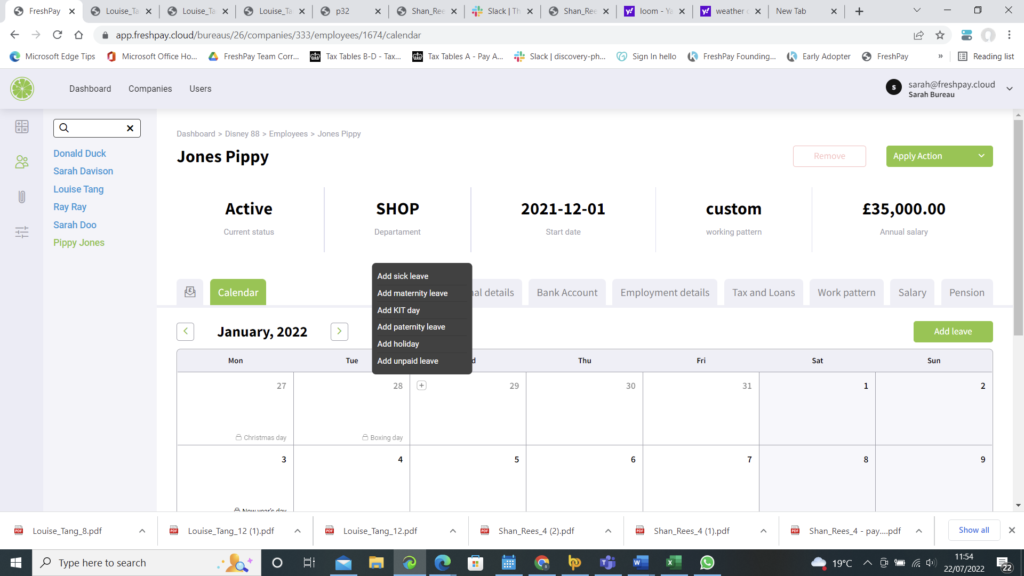Go to previous month with left chevron
The width and height of the screenshot is (1024, 576).
(185, 331)
